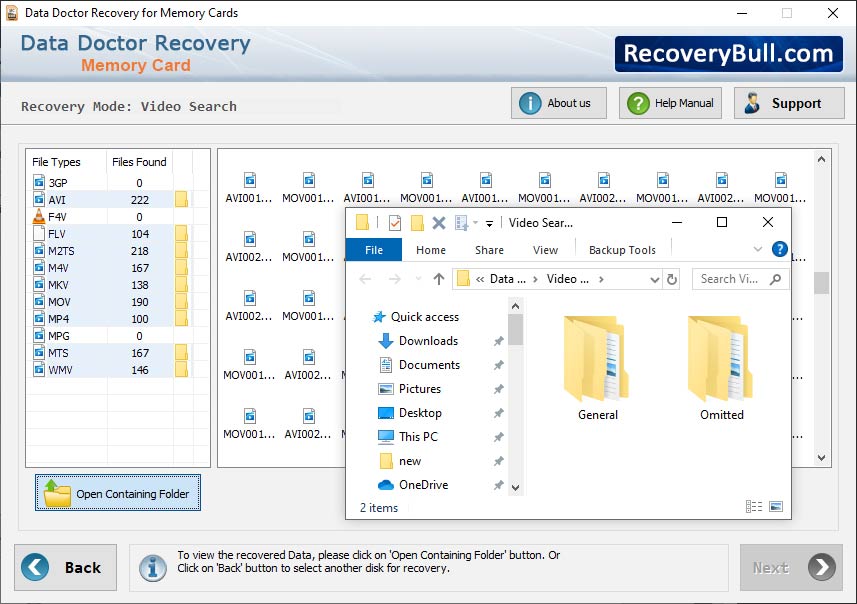The height and width of the screenshot is (604, 857).
Task: Go Back to disk selection
Action: pos(66,567)
